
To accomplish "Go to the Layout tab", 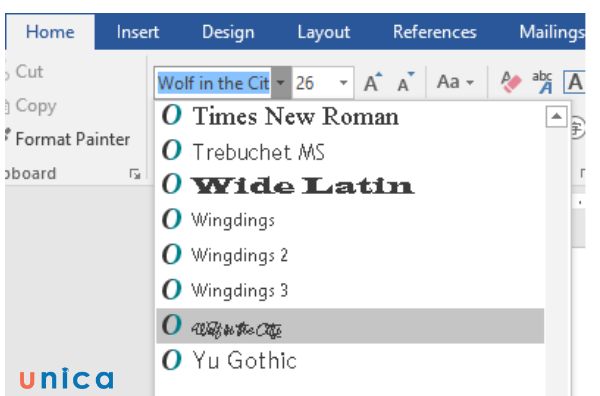I will [x=324, y=32].
